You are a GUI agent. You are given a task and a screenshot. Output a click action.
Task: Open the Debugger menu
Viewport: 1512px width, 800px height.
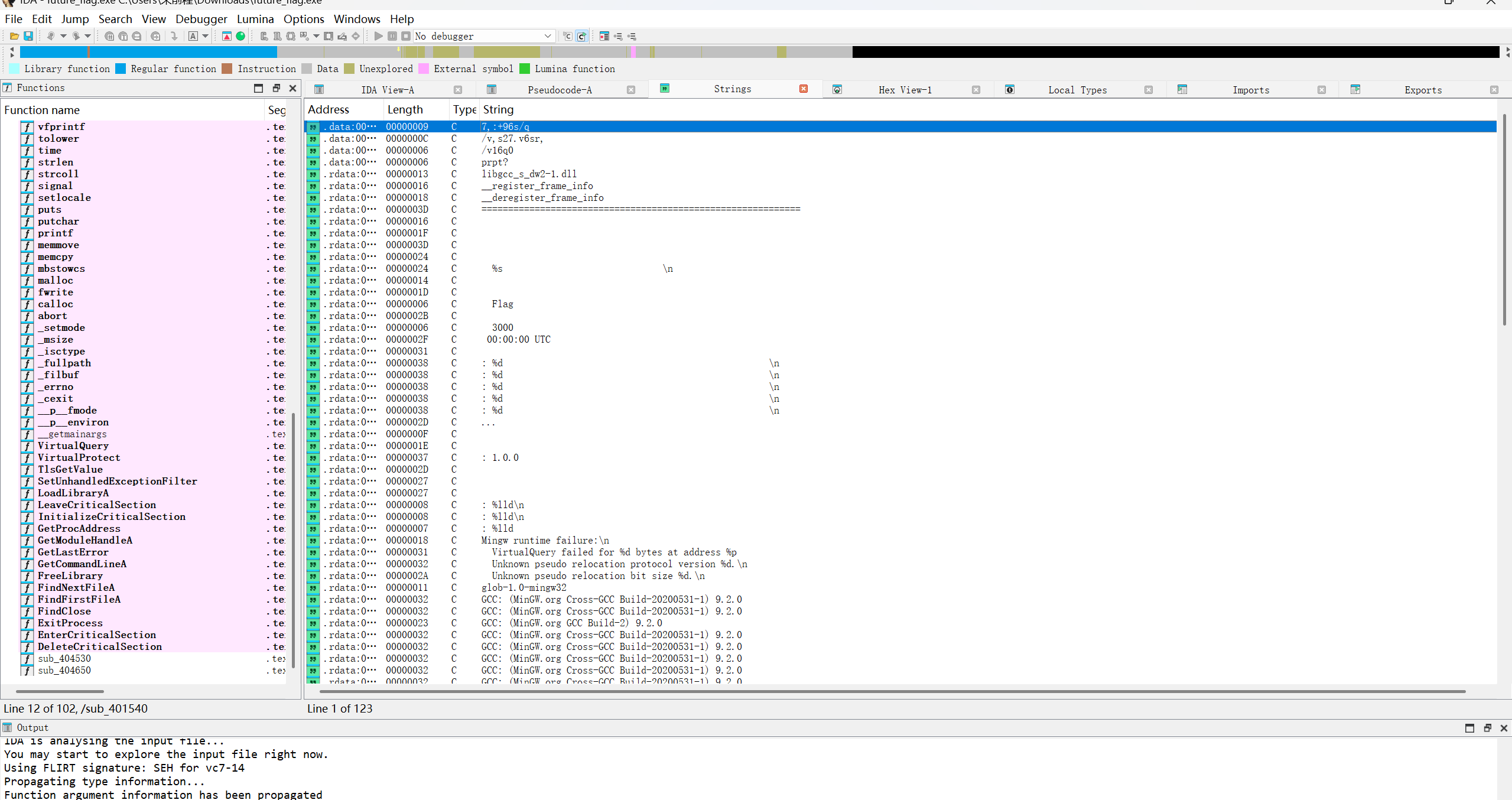(x=201, y=19)
